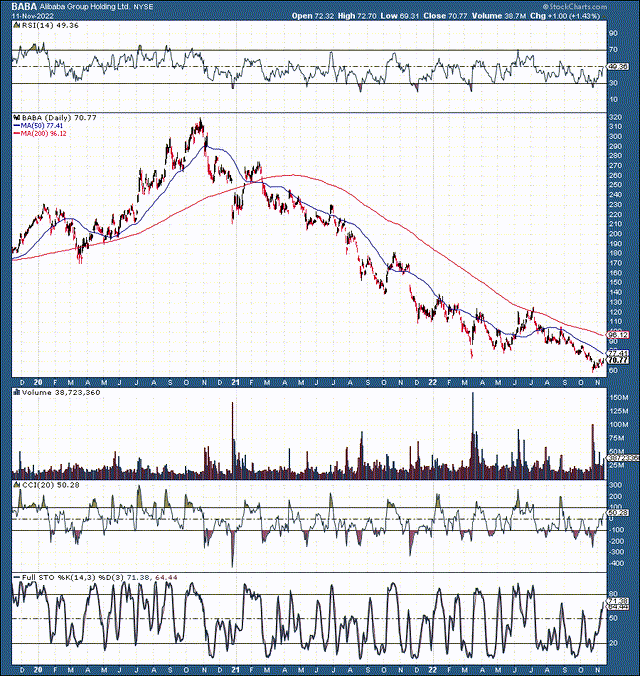
Task: Click the MA(200) 96.12 legend text
Action: pyautogui.click(x=44, y=134)
